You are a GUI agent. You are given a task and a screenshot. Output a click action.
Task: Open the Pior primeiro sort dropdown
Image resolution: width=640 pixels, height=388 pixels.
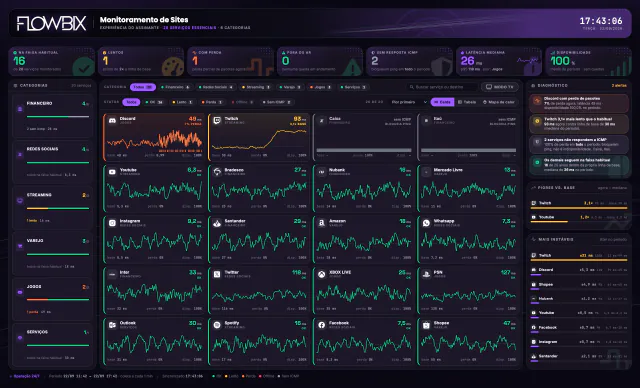409,102
